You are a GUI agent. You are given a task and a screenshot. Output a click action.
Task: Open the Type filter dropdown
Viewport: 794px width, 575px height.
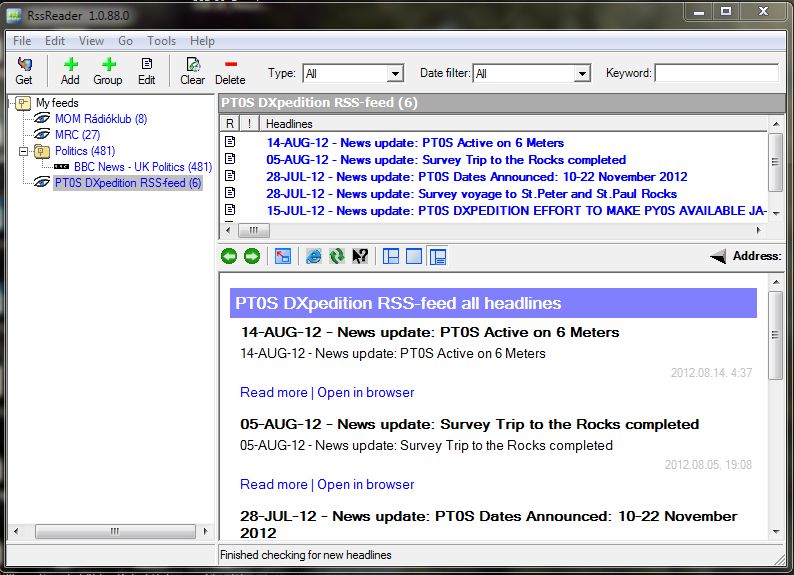click(395, 74)
